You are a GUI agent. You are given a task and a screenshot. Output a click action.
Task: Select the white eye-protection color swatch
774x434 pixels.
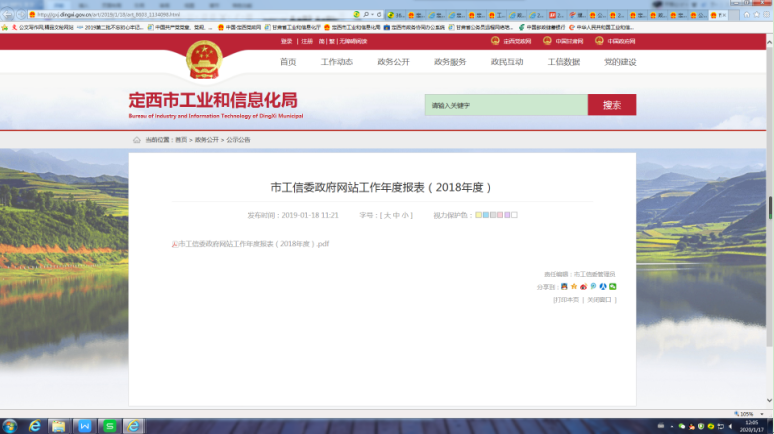point(514,215)
